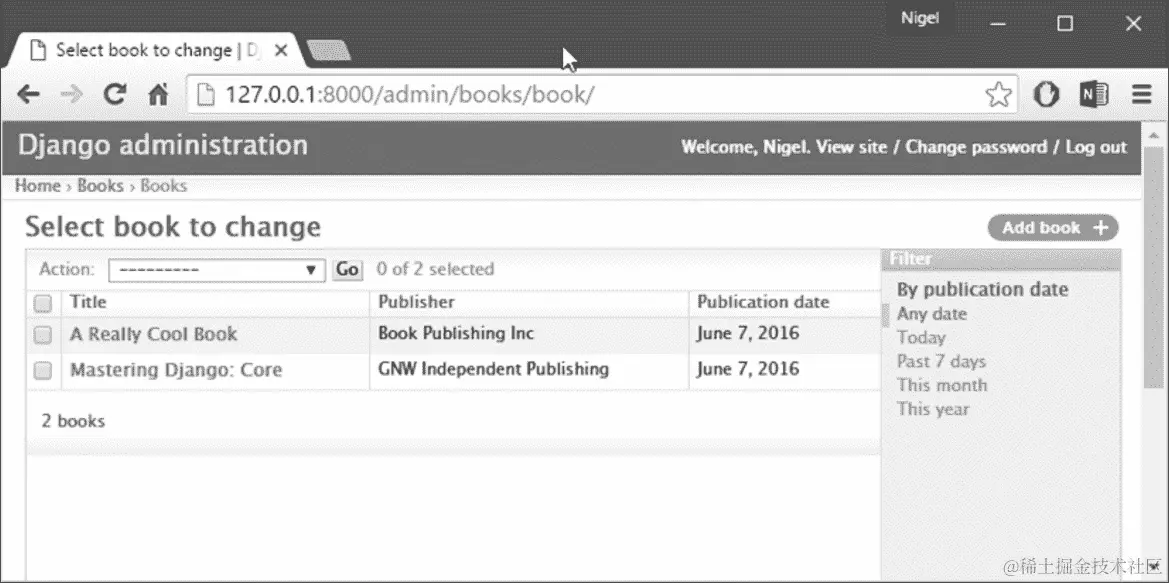
Task: Click the Change password link
Action: [976, 147]
